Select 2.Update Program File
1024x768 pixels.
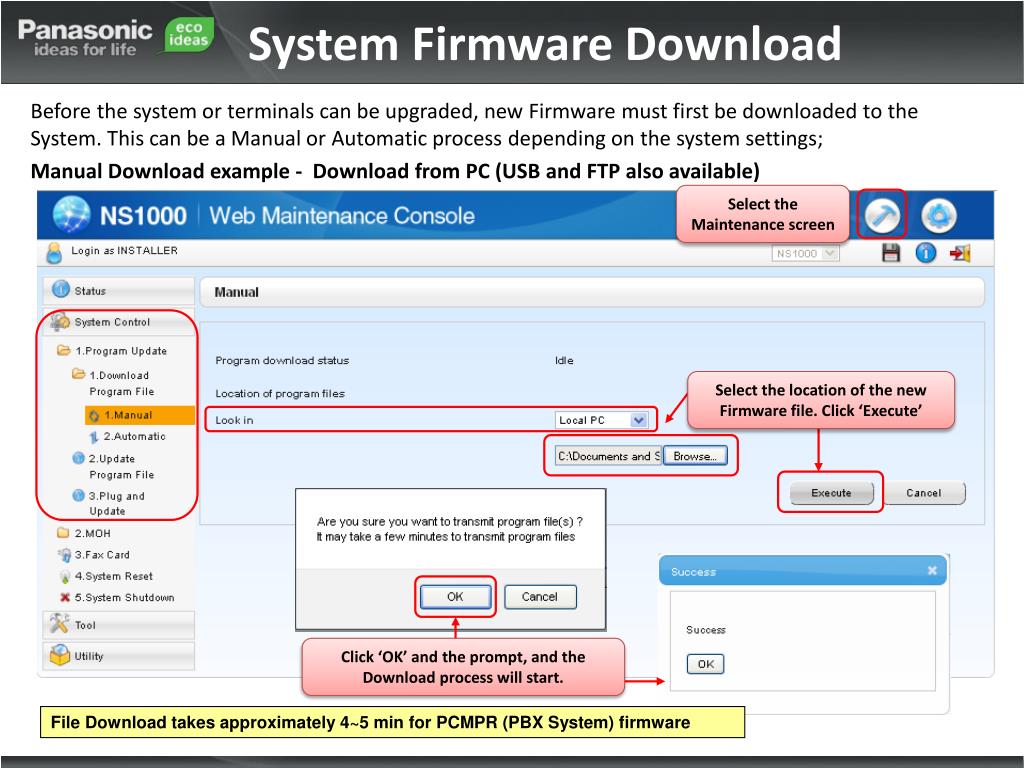click(121, 466)
